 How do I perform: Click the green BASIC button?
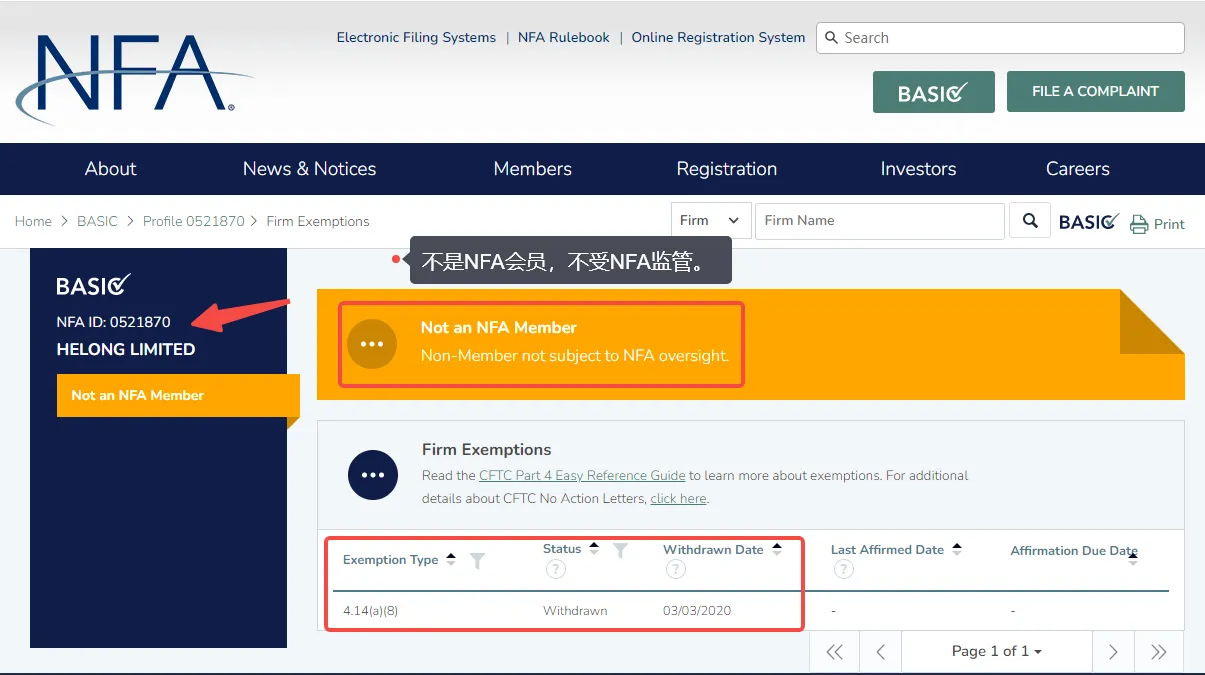pyautogui.click(x=934, y=92)
